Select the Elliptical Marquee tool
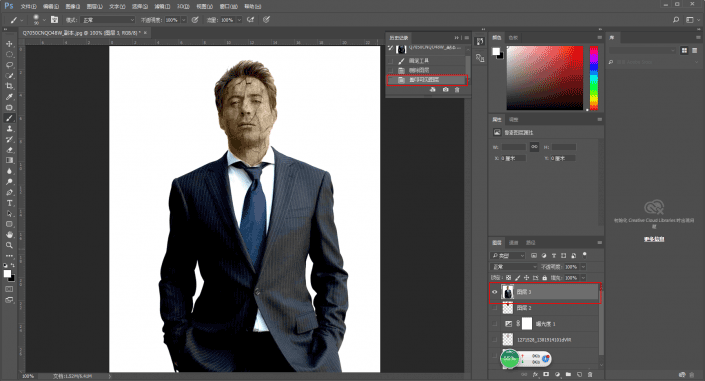This screenshot has width=705, height=381. pyautogui.click(x=9, y=54)
